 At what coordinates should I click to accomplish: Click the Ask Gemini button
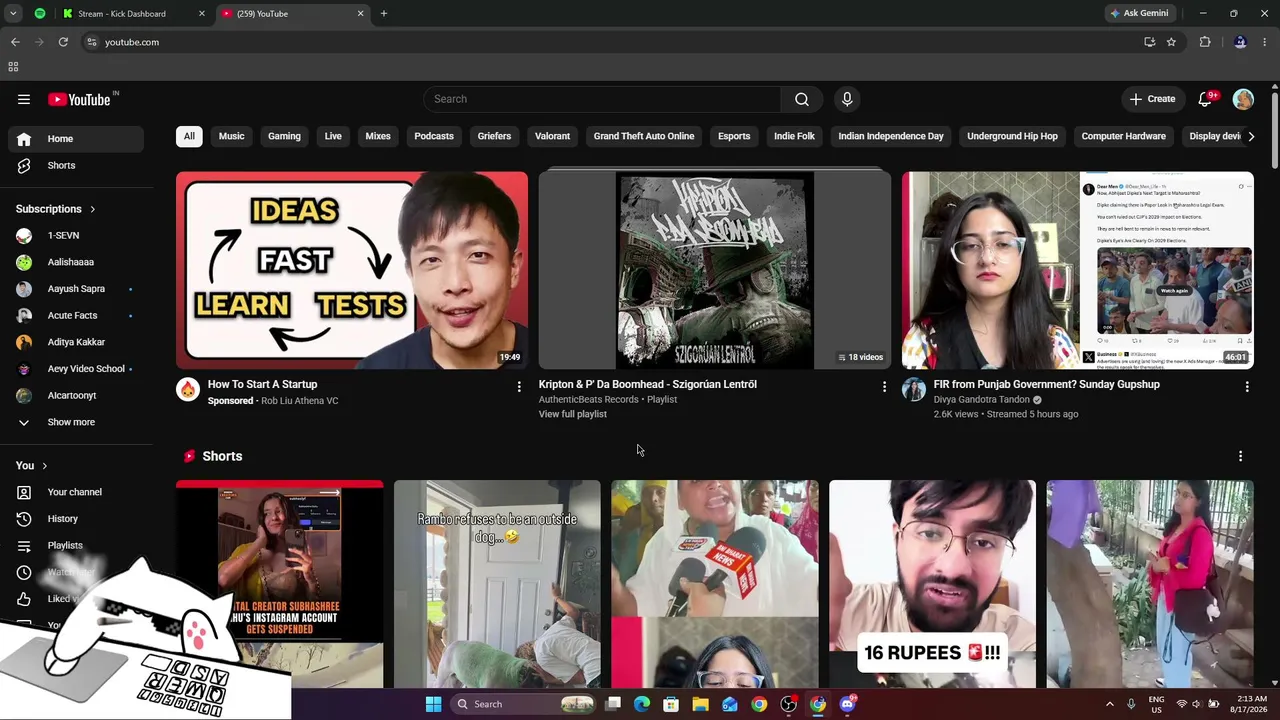coord(1138,14)
